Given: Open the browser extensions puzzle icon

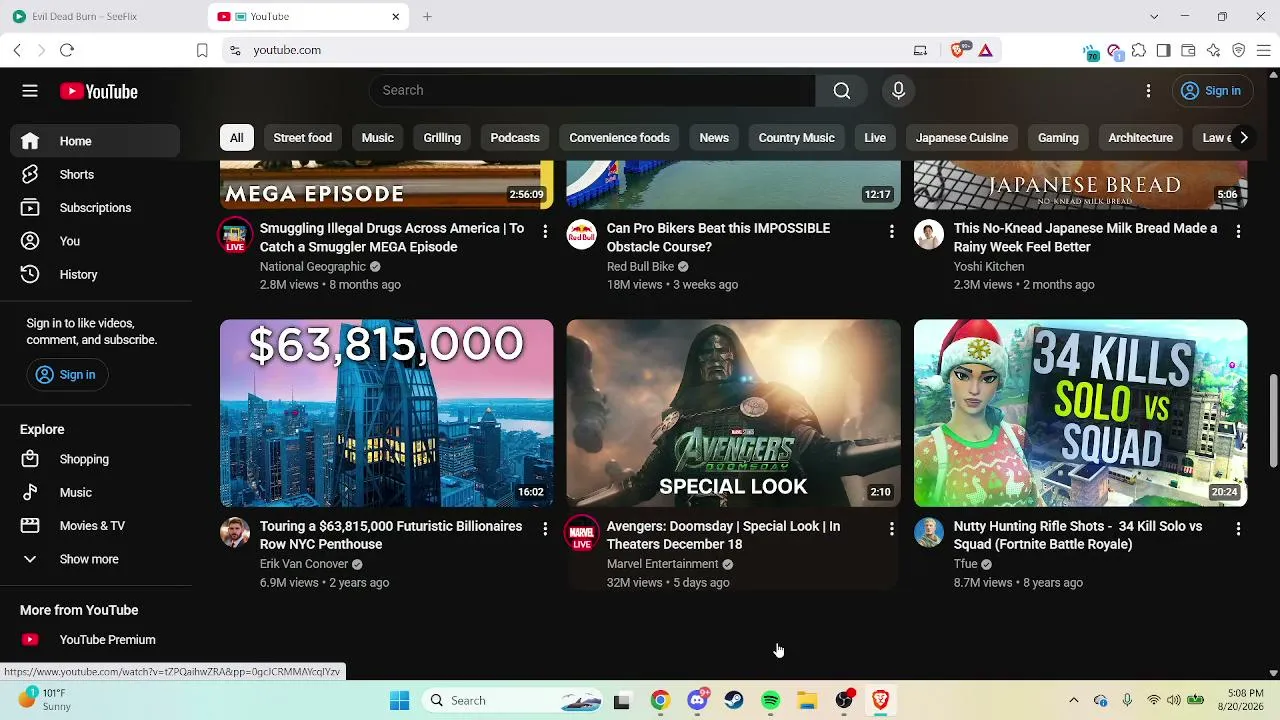Looking at the screenshot, I should 1138,50.
